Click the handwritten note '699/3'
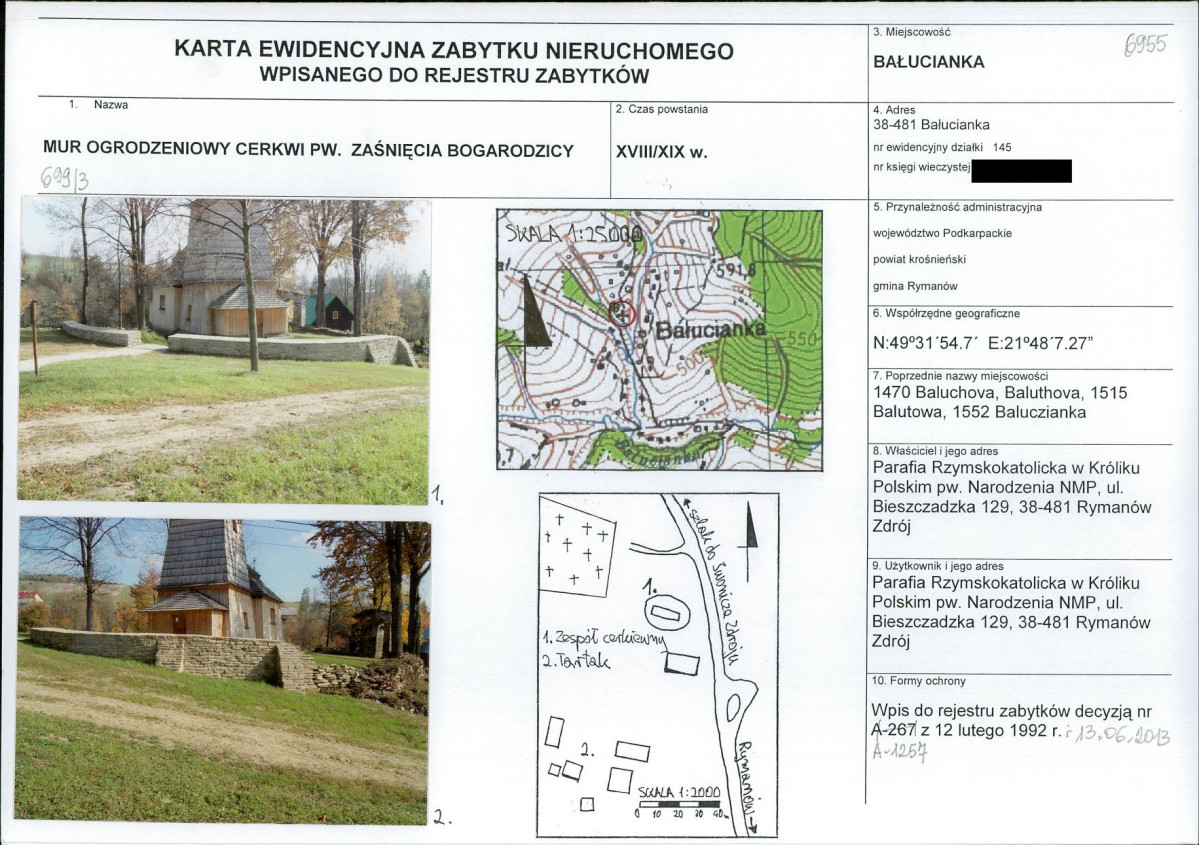 pyautogui.click(x=65, y=178)
